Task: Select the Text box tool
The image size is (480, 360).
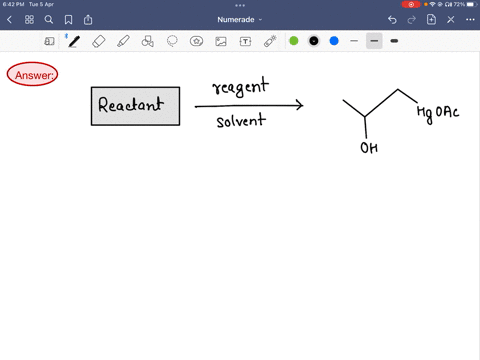Action: [x=245, y=41]
